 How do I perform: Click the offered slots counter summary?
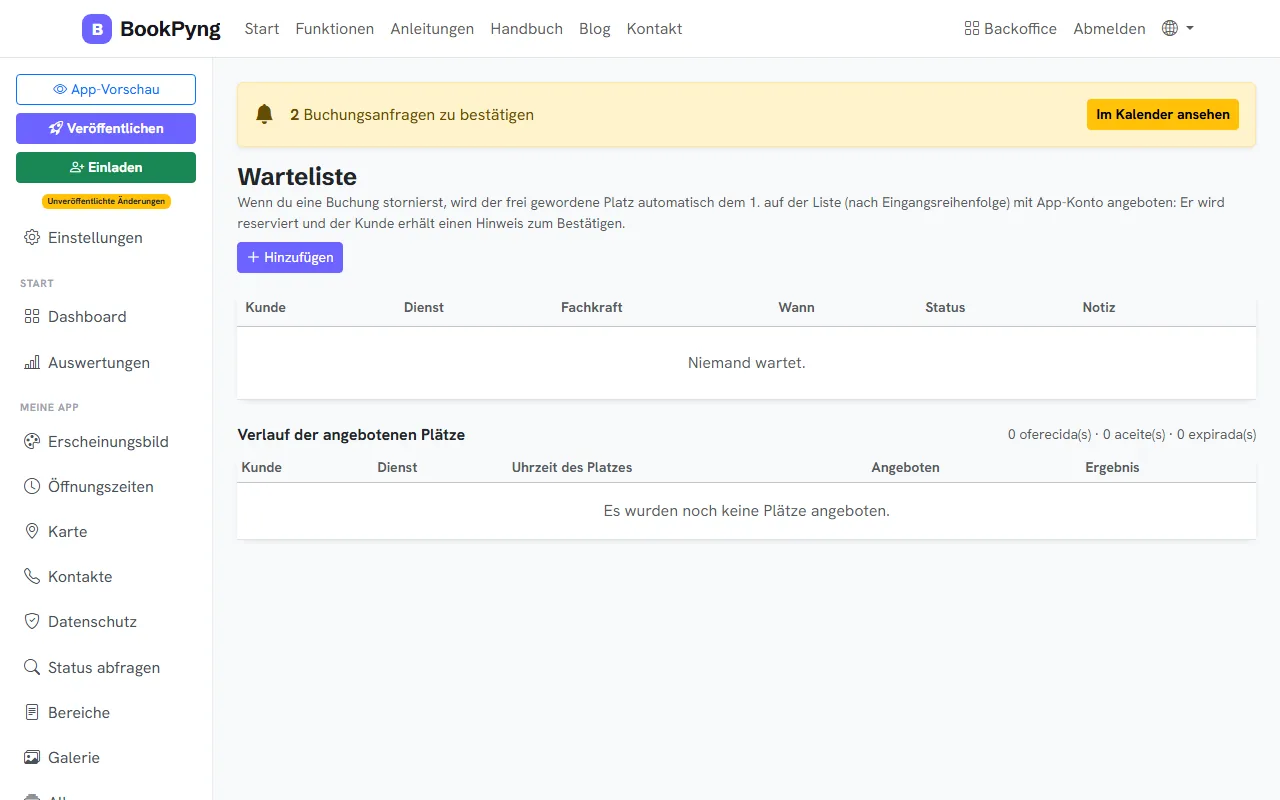[1132, 434]
